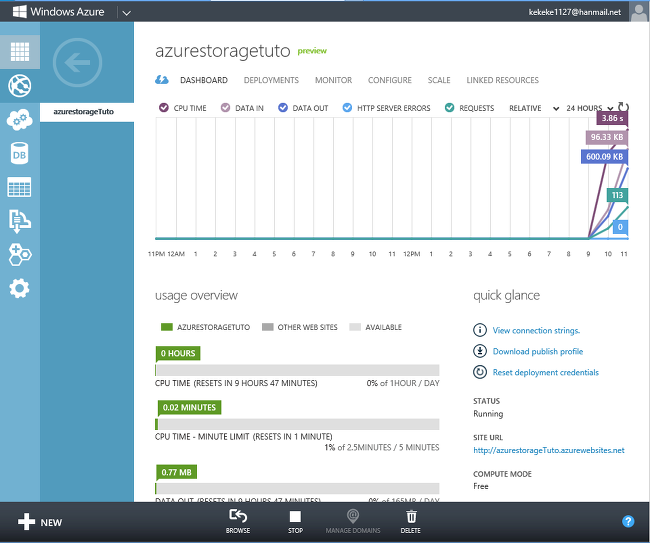Click the 96.33 KB chart value label
The height and width of the screenshot is (543, 650).
(x=606, y=137)
